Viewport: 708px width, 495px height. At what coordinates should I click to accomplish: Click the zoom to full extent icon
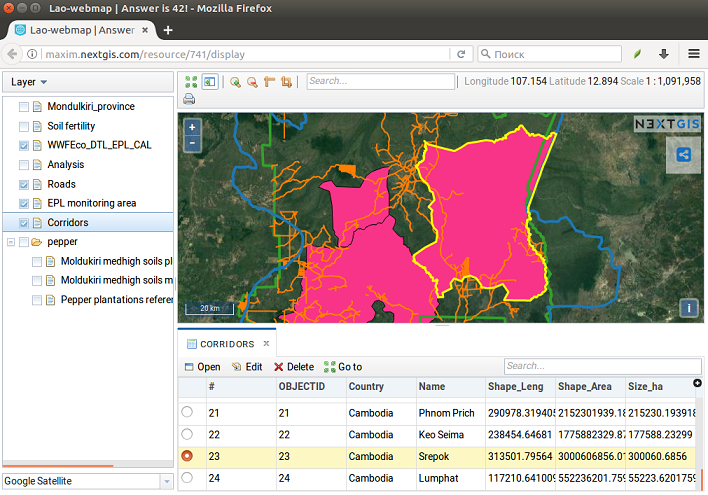tap(191, 82)
